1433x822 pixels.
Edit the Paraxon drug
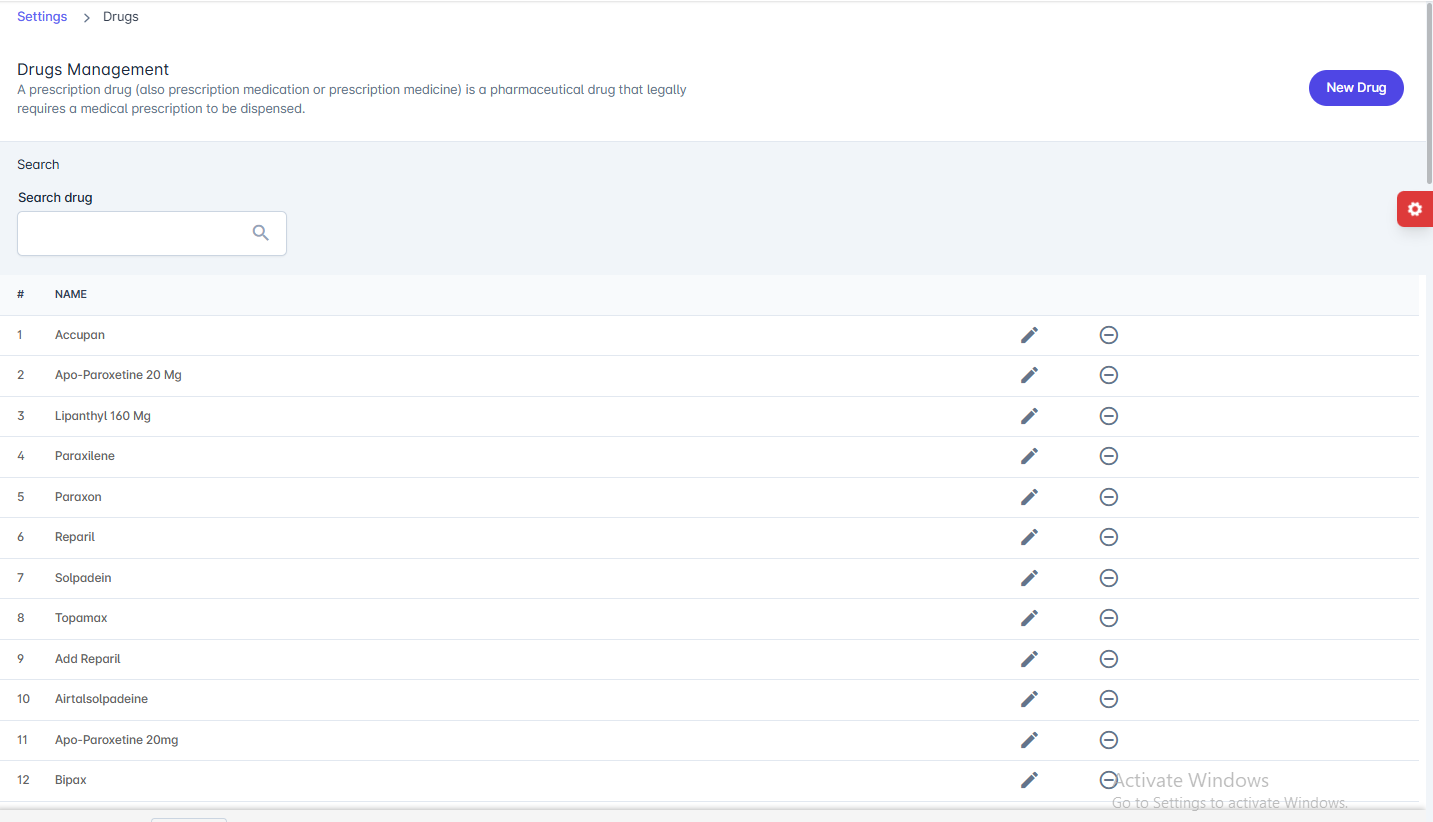1029,497
